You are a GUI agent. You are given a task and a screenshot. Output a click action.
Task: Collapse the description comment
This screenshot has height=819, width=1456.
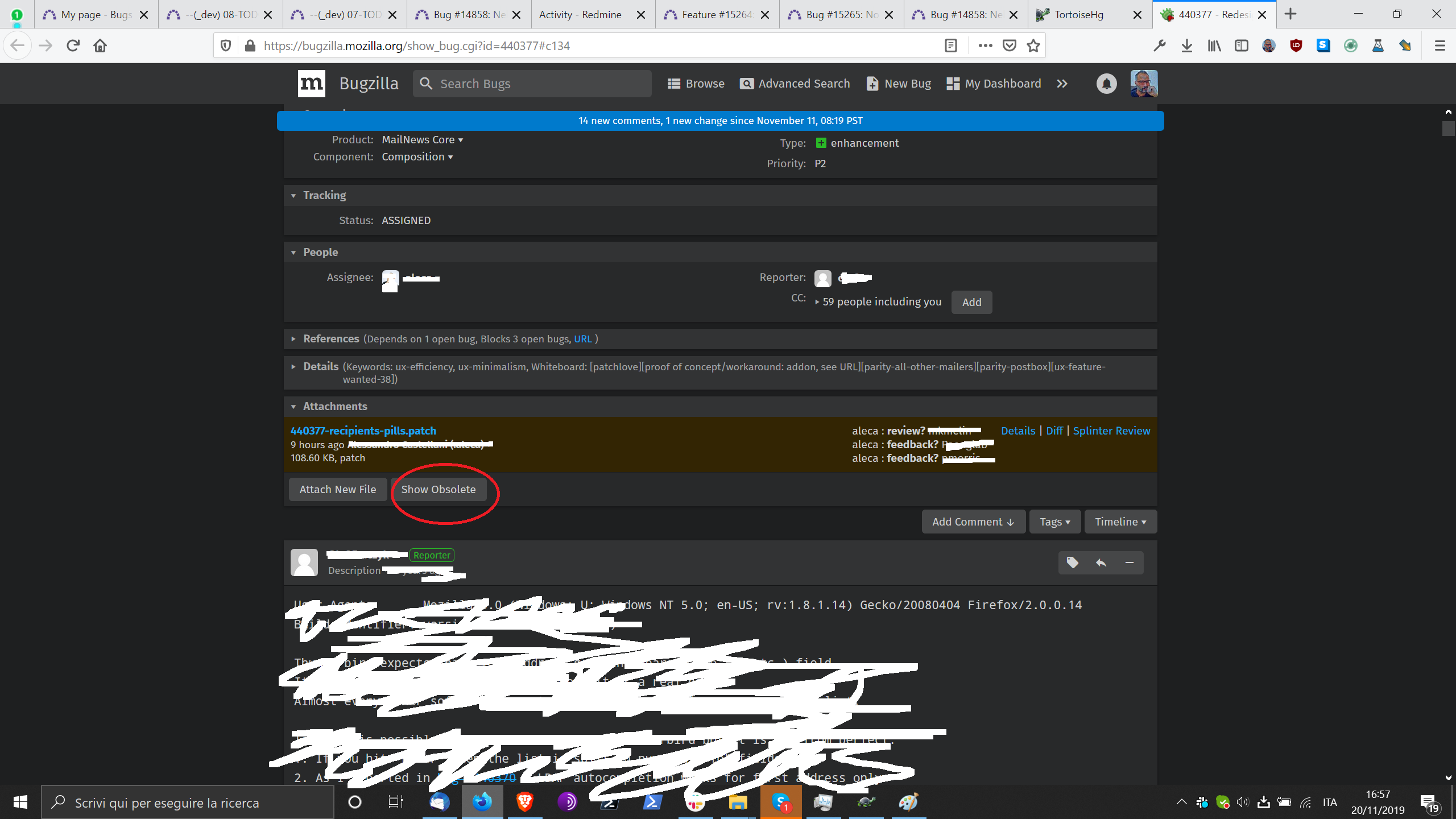1130,562
